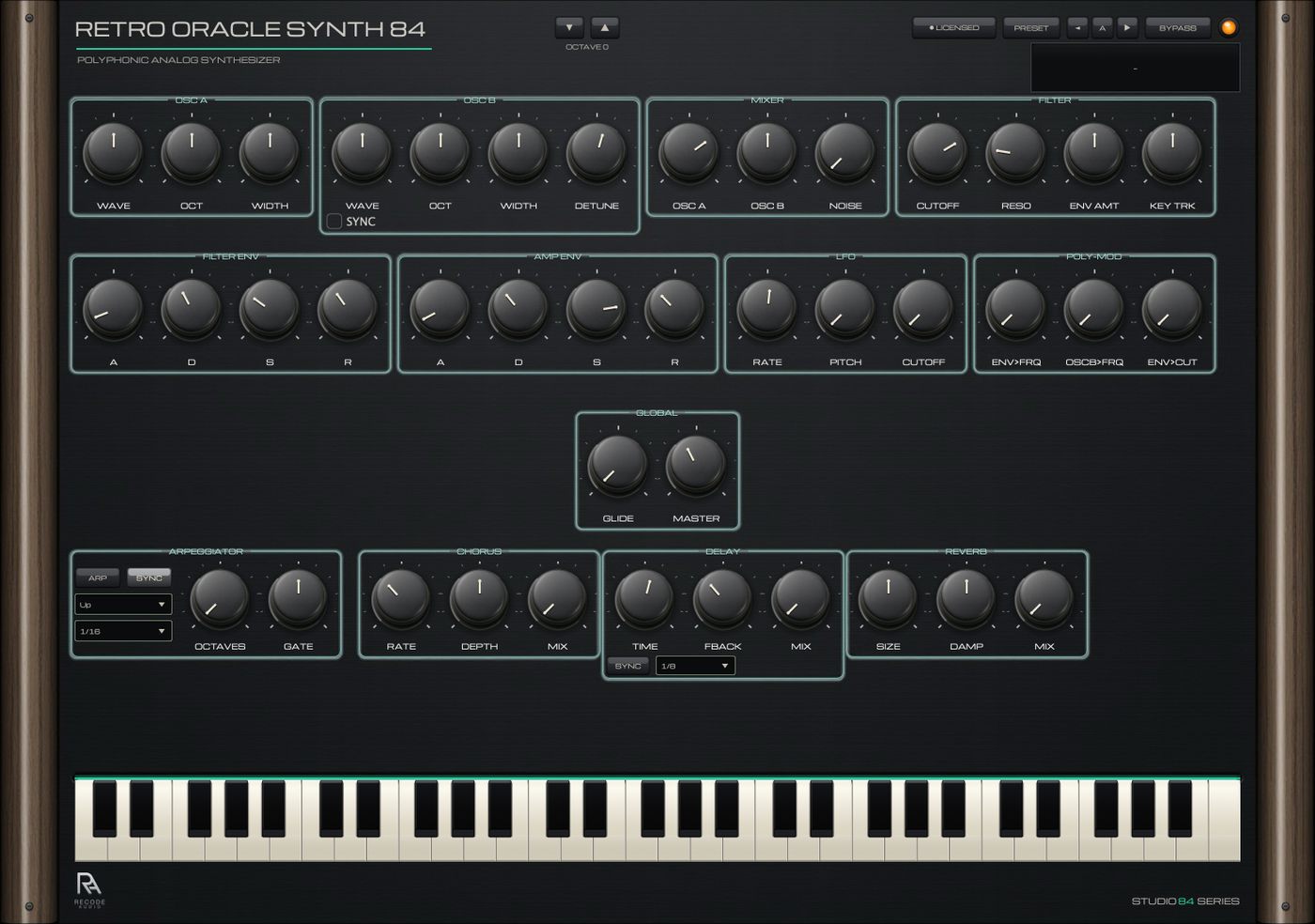This screenshot has width=1315, height=924.
Task: Click the Reverb MIX knob
Action: (x=1044, y=598)
